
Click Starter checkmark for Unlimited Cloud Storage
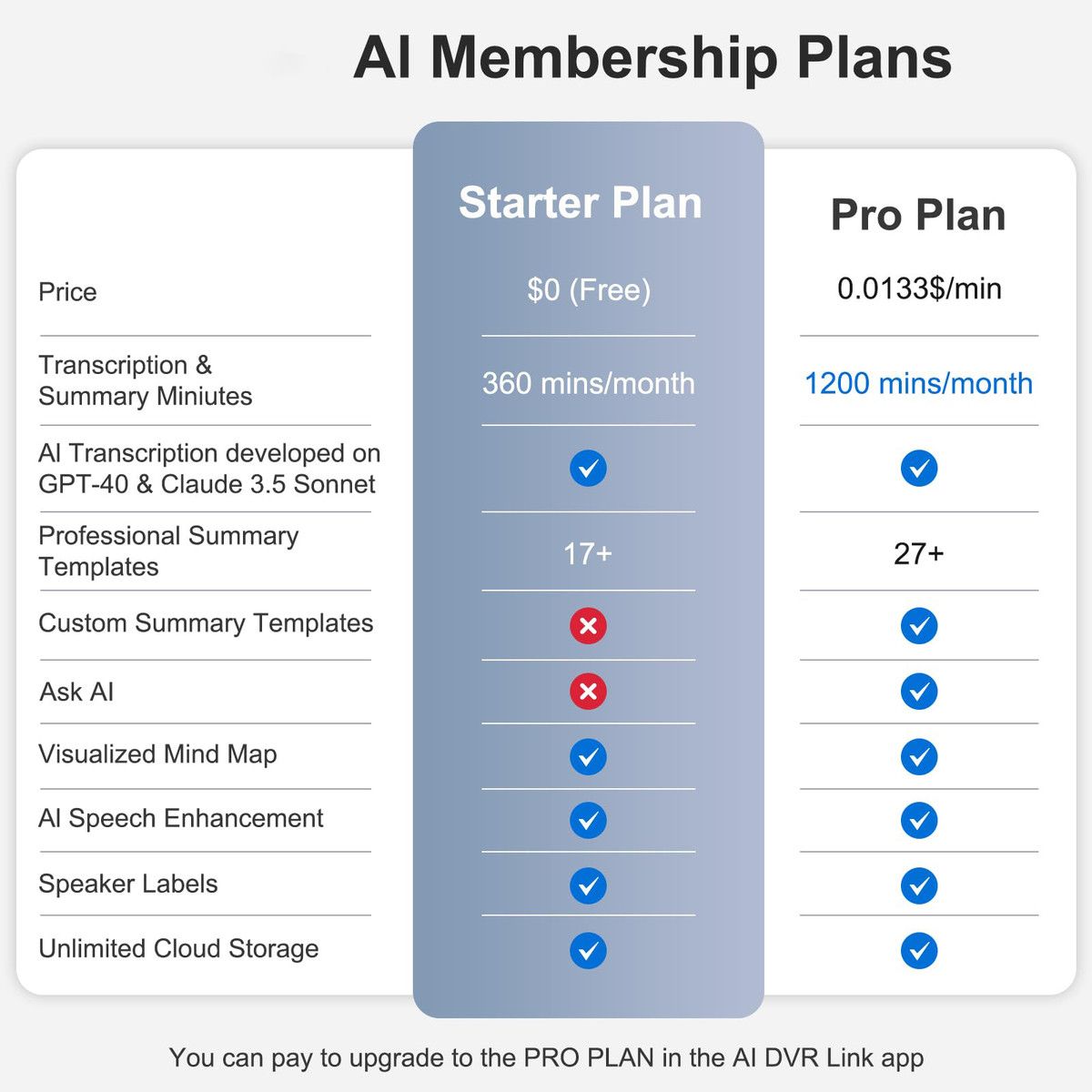(588, 950)
